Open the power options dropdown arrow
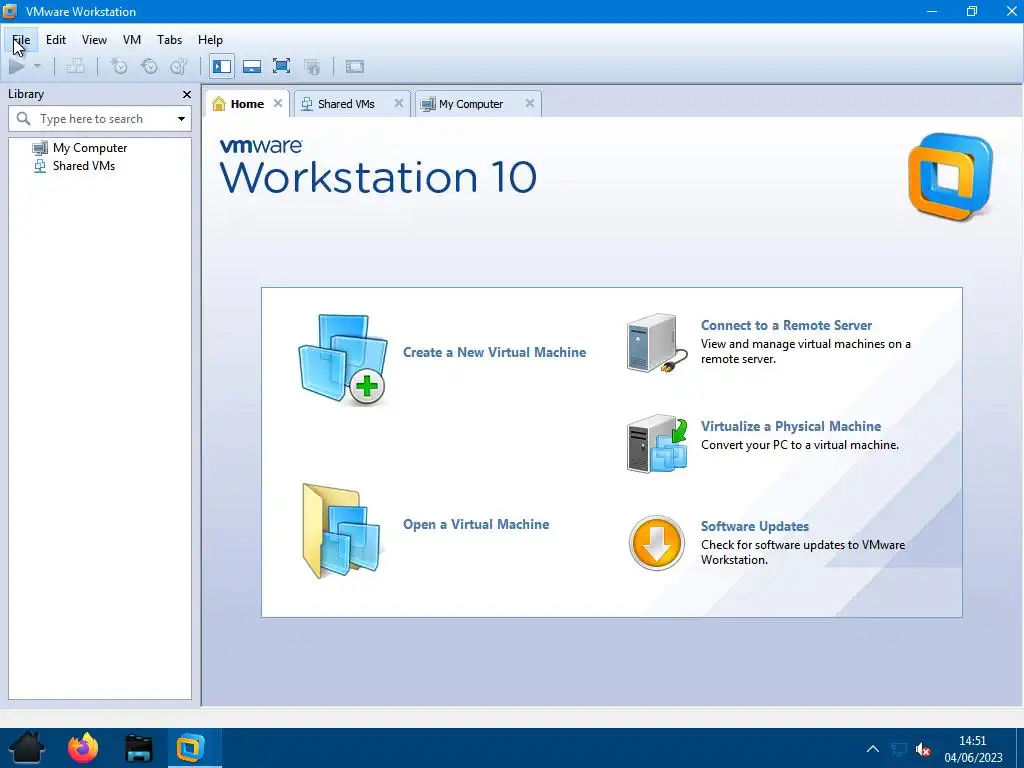This screenshot has height=768, width=1024. 37,66
